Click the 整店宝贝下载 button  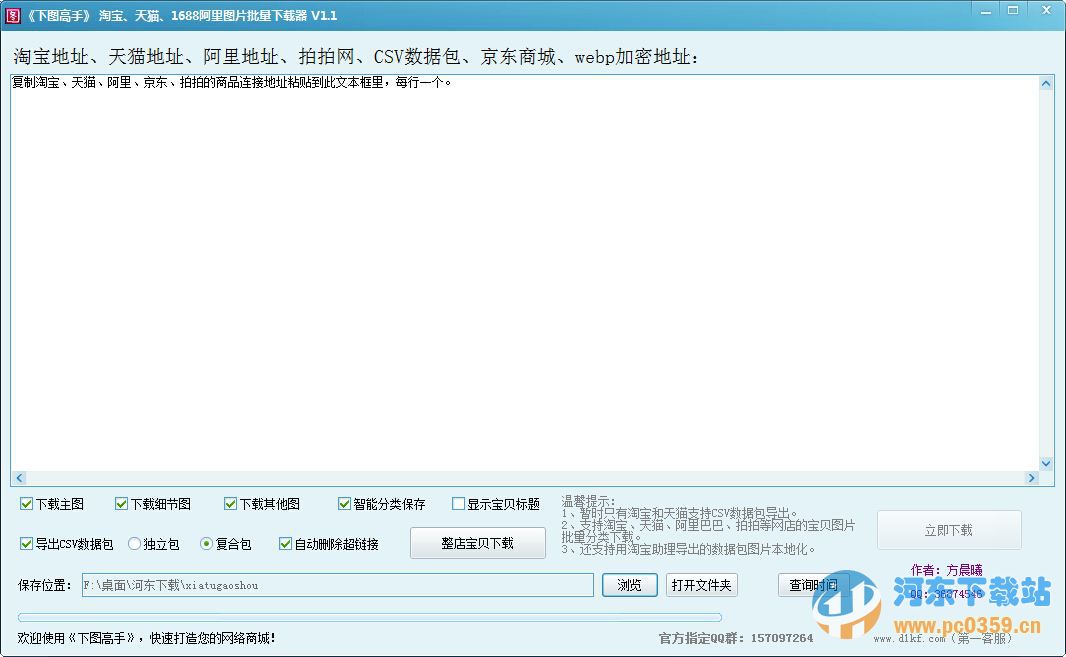click(477, 543)
